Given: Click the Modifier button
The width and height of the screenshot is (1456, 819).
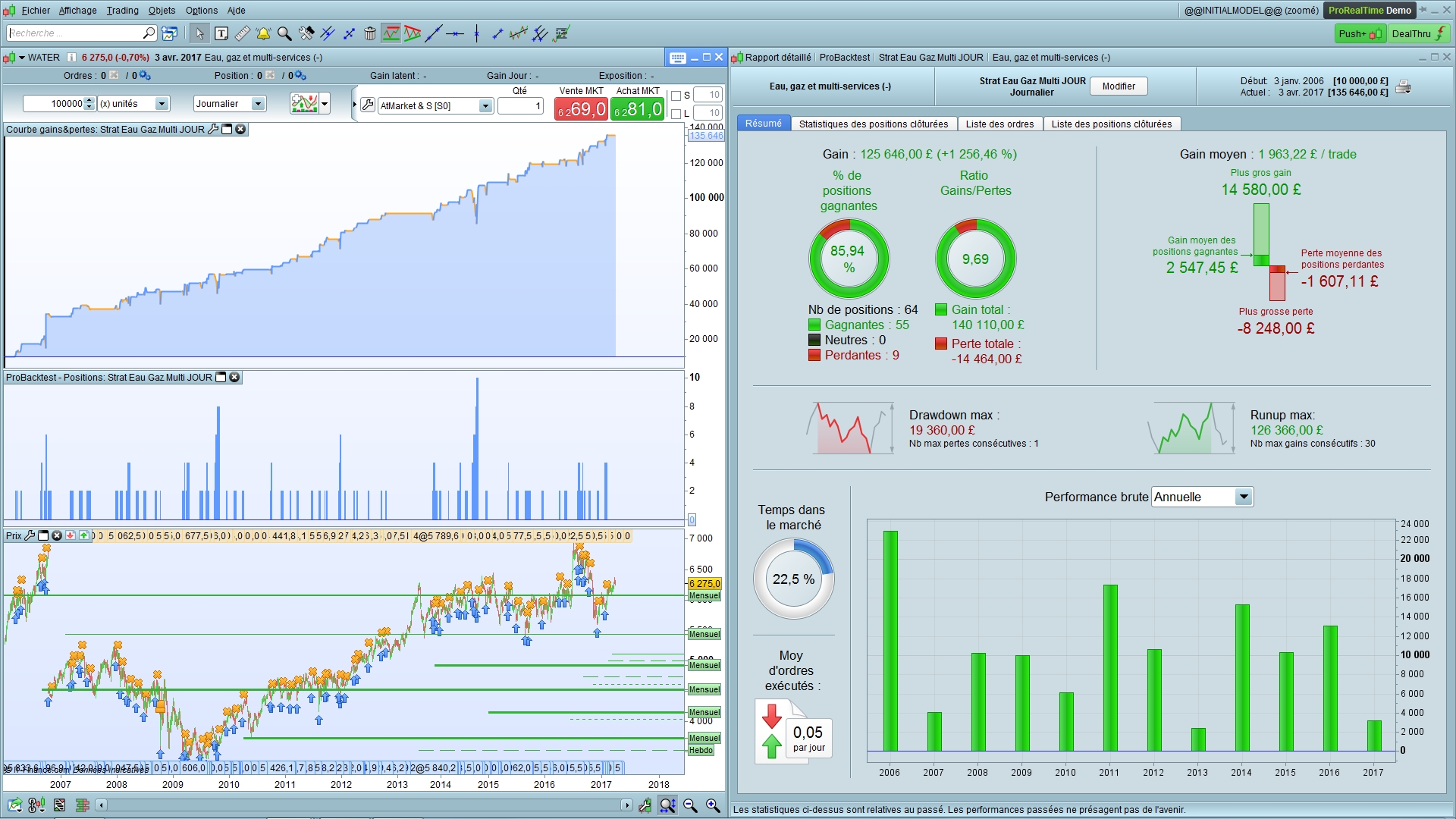Looking at the screenshot, I should click(x=1119, y=86).
